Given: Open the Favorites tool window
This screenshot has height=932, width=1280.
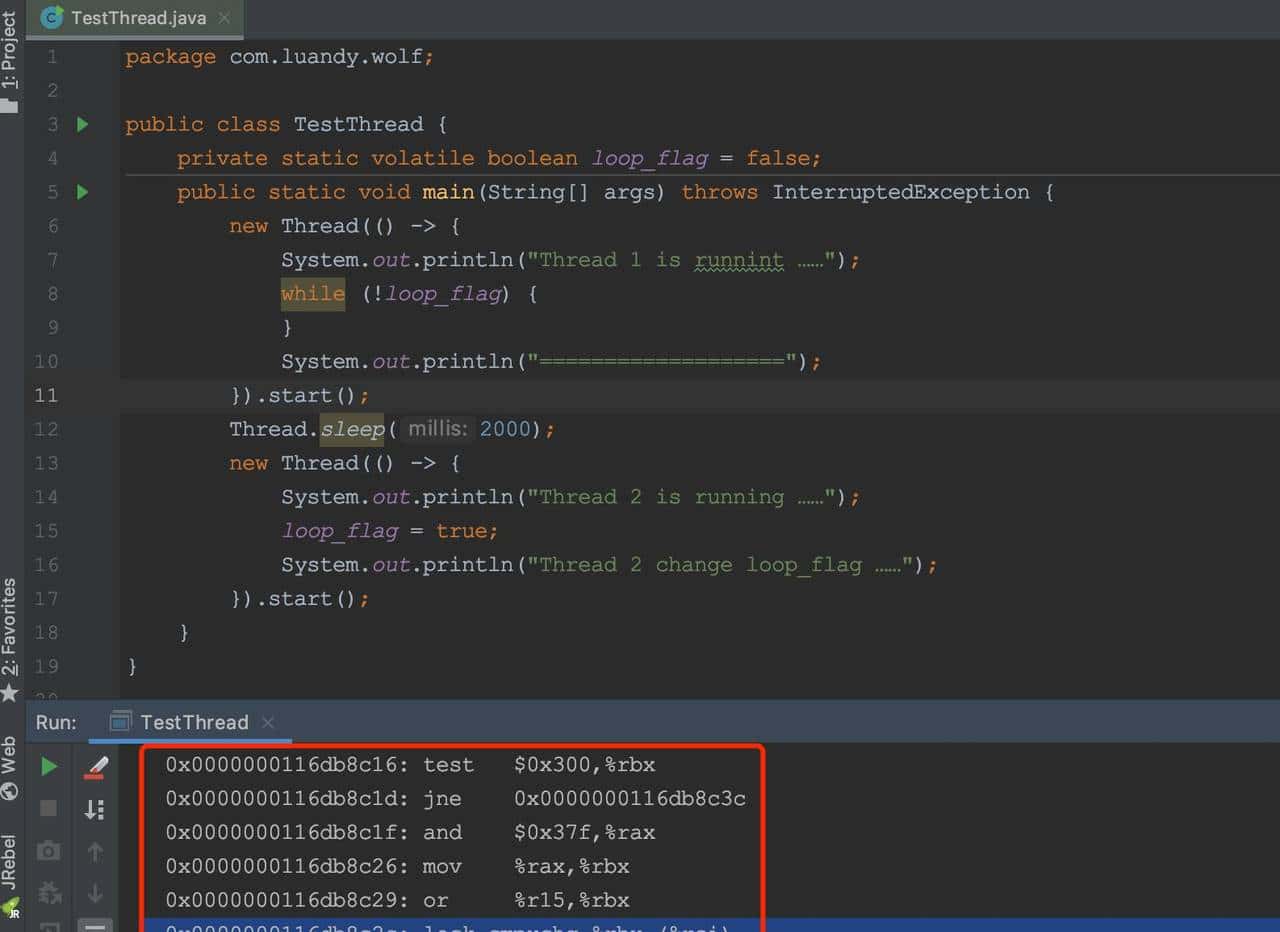Looking at the screenshot, I should (10, 630).
